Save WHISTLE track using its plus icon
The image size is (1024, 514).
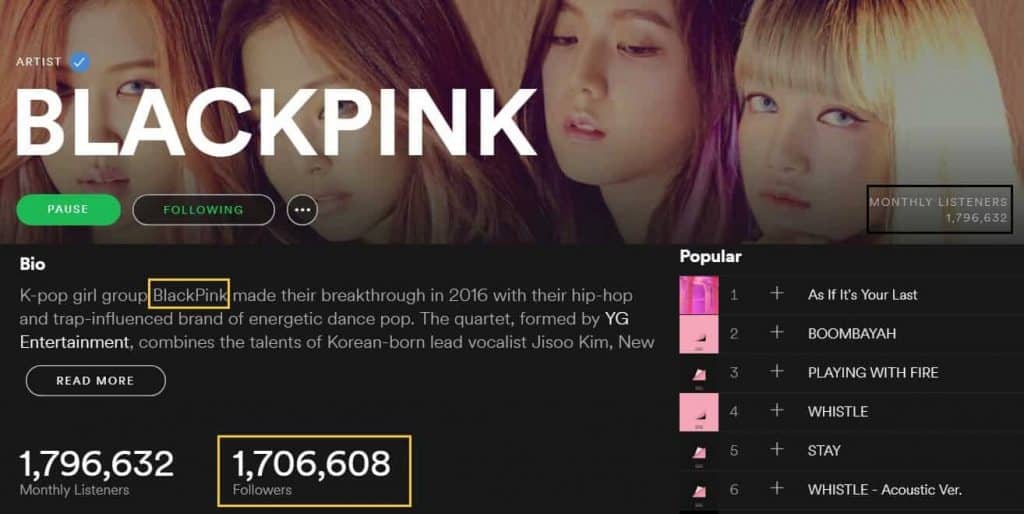coord(776,411)
